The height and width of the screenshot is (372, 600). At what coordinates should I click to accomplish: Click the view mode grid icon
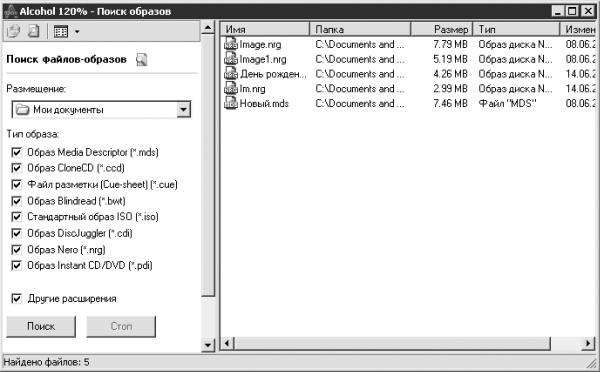pos(61,31)
